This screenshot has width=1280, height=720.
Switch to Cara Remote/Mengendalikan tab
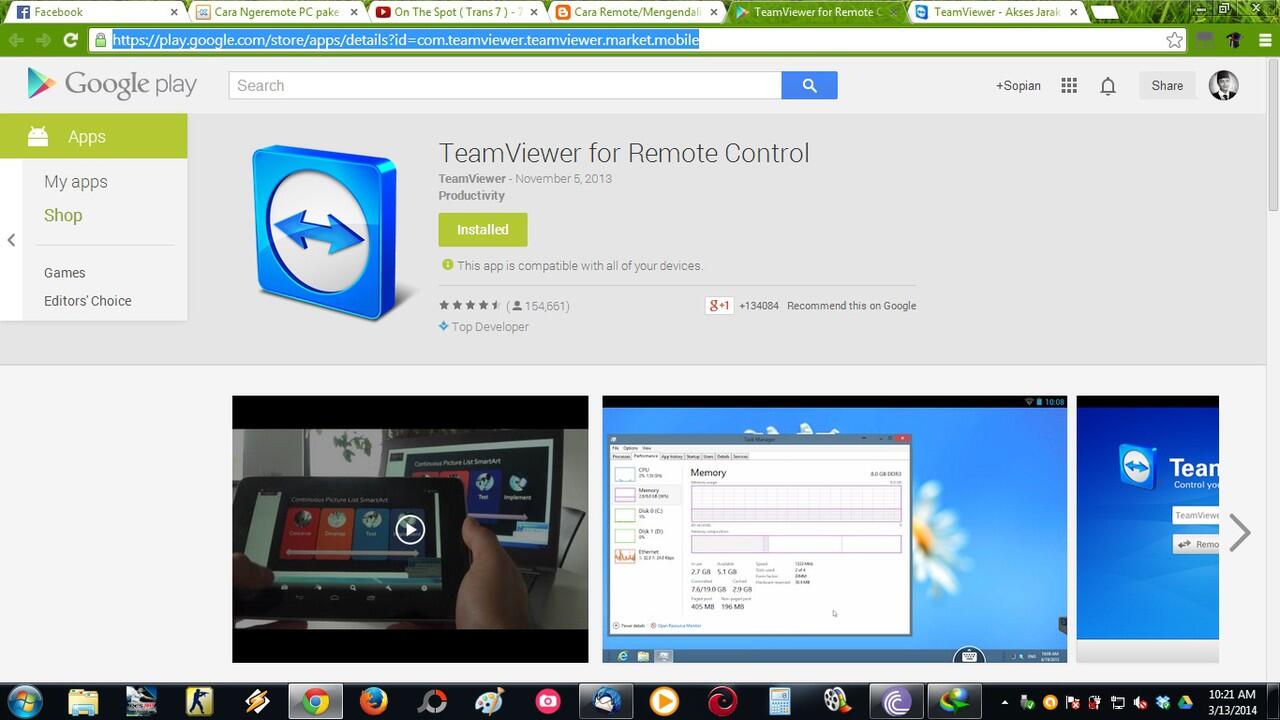pos(633,12)
